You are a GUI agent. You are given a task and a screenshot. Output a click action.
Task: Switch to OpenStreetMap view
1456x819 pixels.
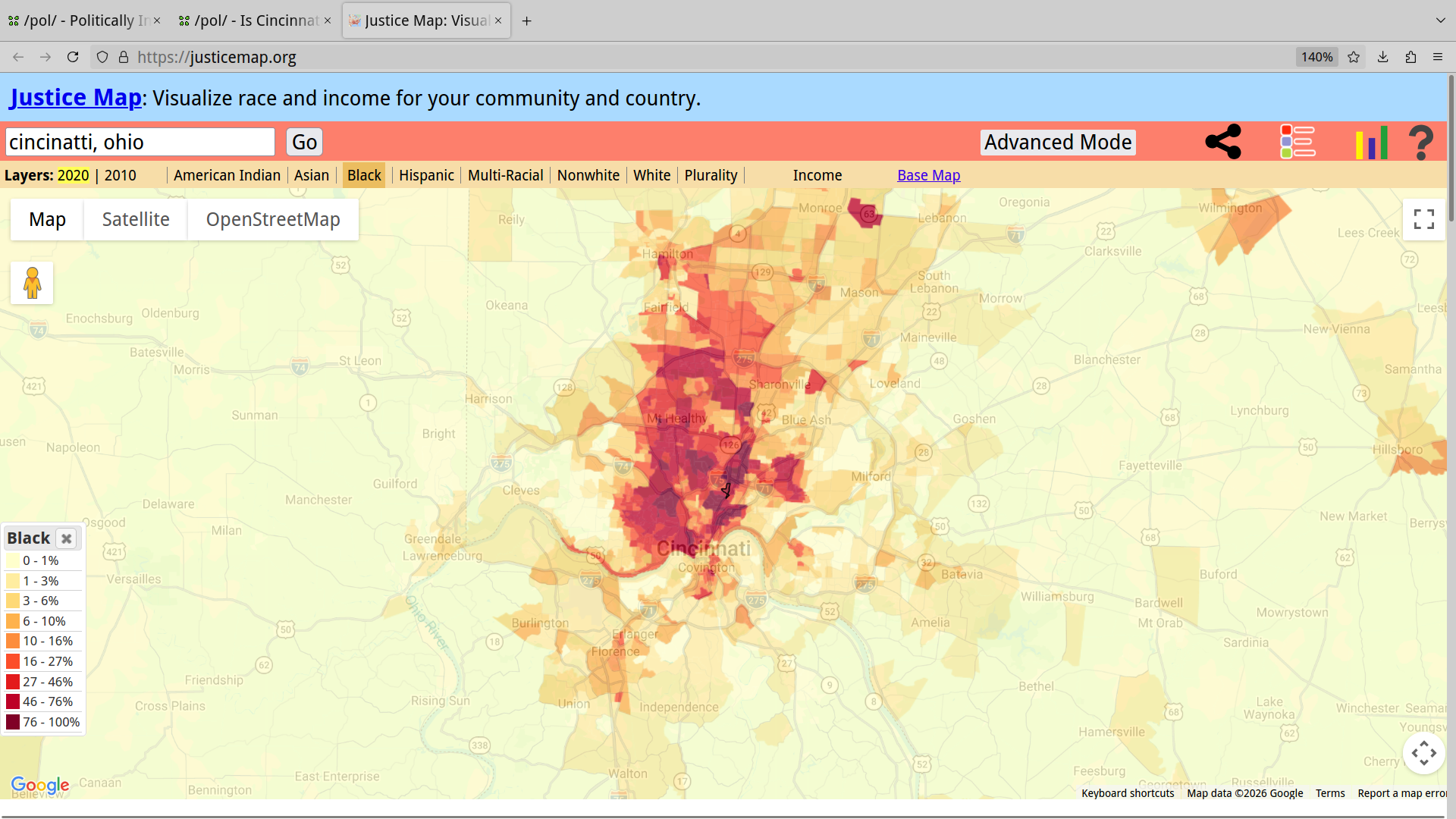273,220
